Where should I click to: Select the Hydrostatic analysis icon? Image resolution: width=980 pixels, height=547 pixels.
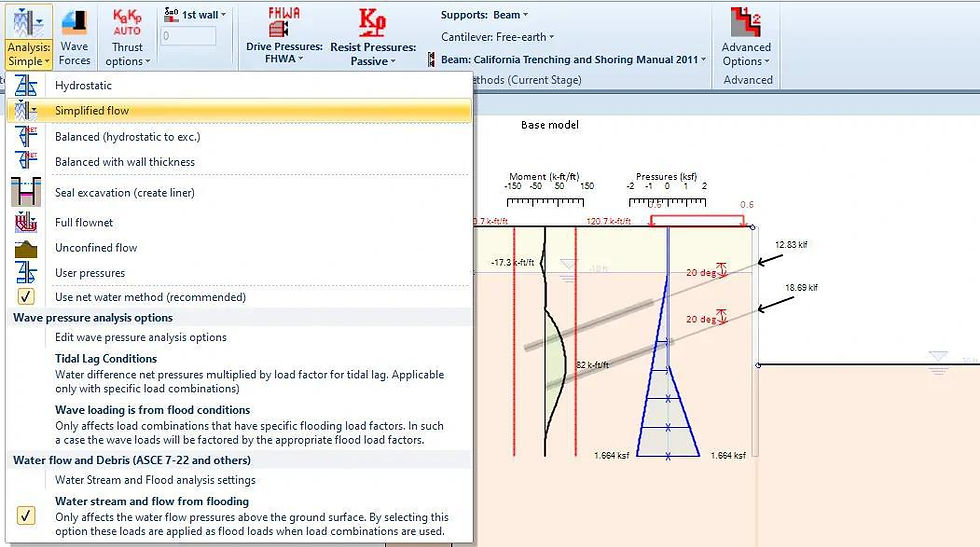[x=26, y=85]
